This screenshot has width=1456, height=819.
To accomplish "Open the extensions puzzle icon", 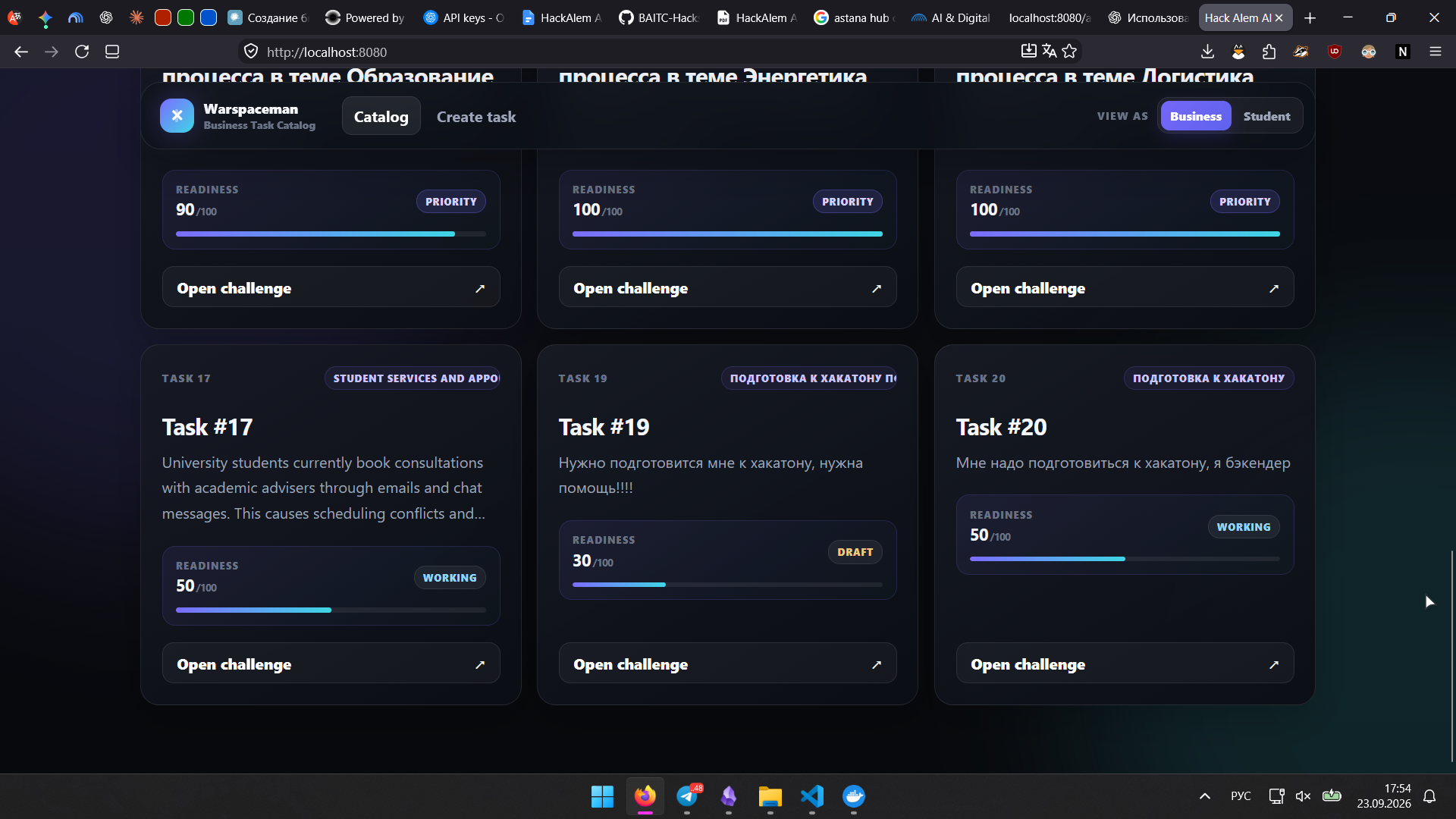I will 1269,52.
